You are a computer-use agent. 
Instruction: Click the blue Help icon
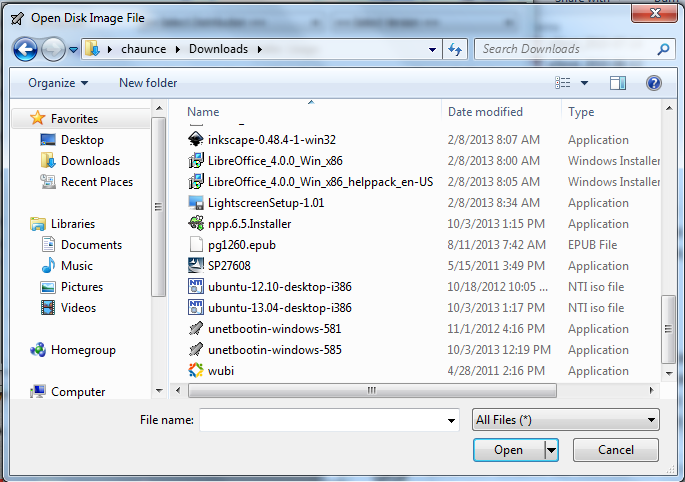pyautogui.click(x=654, y=83)
